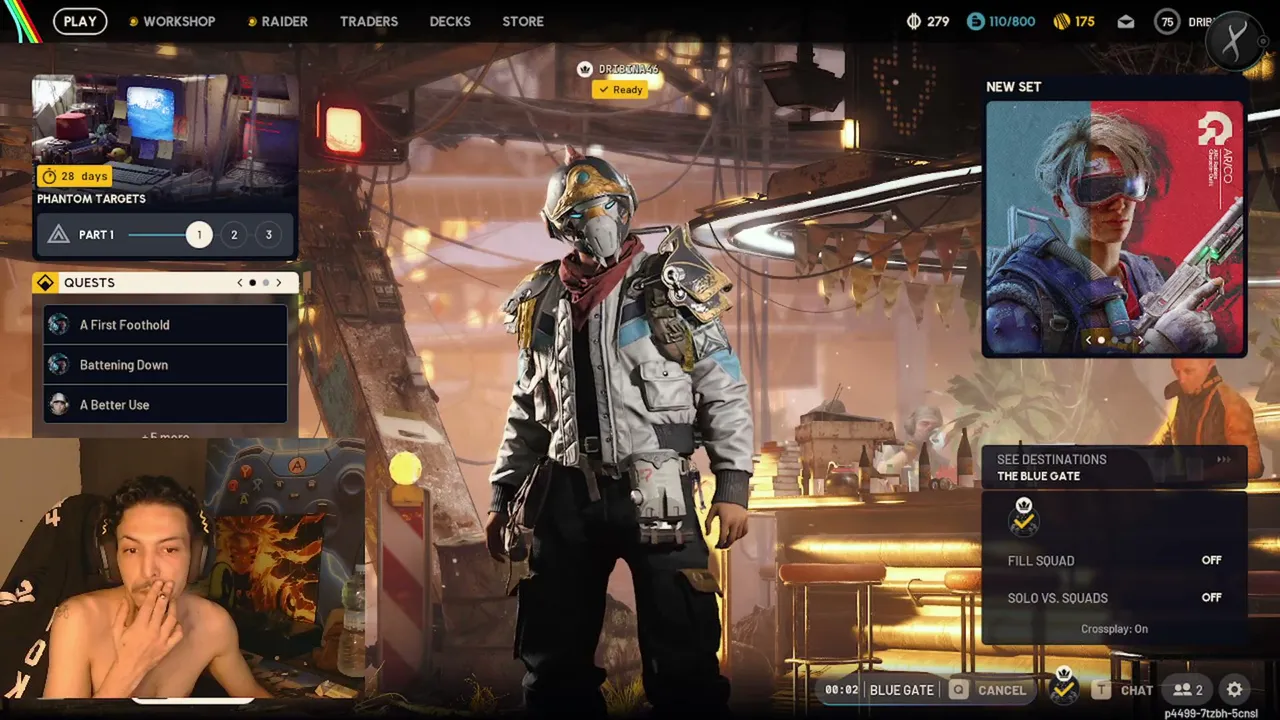Viewport: 1280px width, 720px height.
Task: Click the Ready status label above the raider
Action: (x=620, y=90)
